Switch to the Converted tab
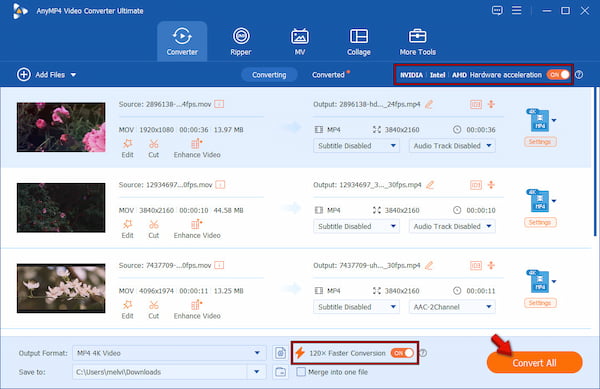 pos(328,75)
